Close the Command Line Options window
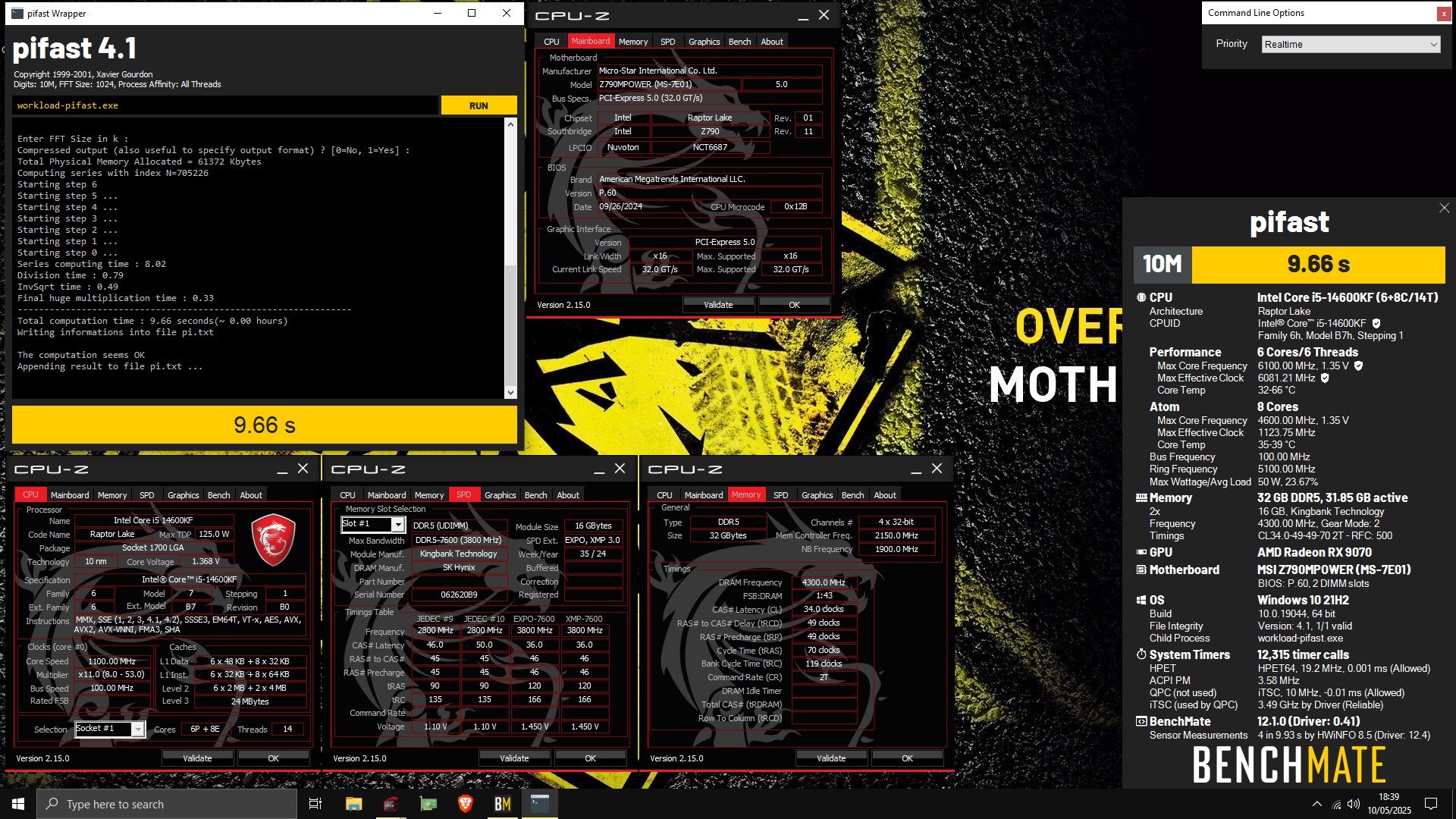The image size is (1456, 819). (1444, 14)
